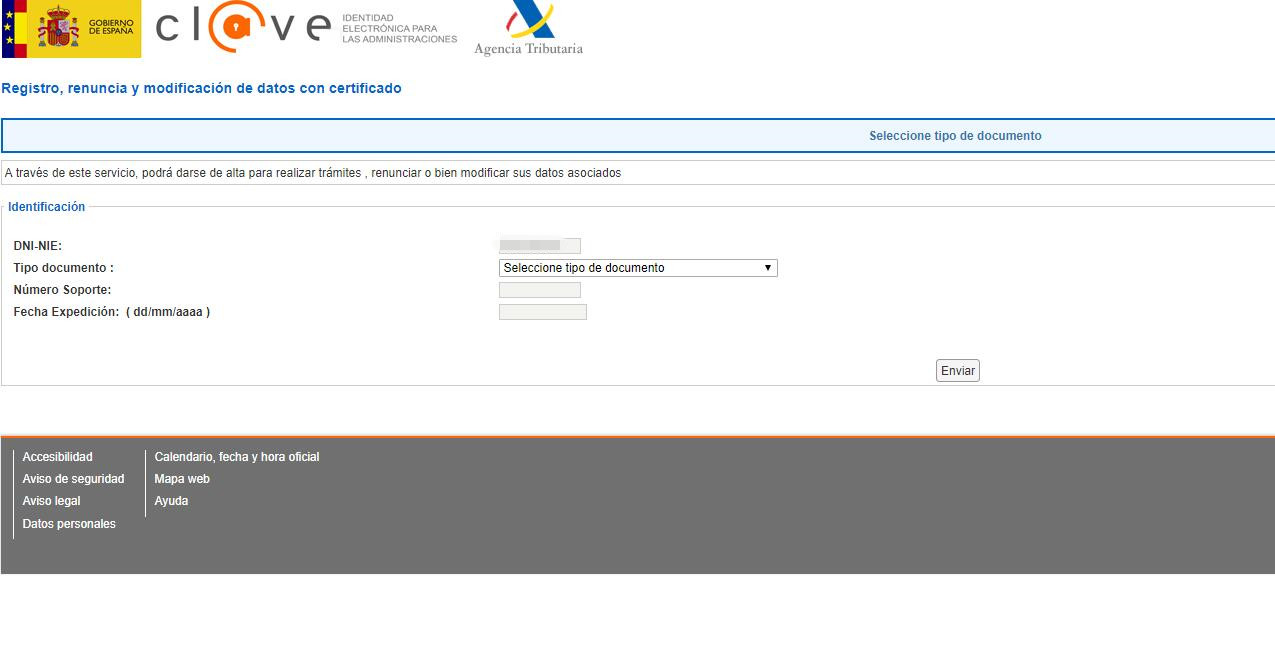Go to Aviso legal in footer
Screen dimensions: 1275x649
[51, 501]
